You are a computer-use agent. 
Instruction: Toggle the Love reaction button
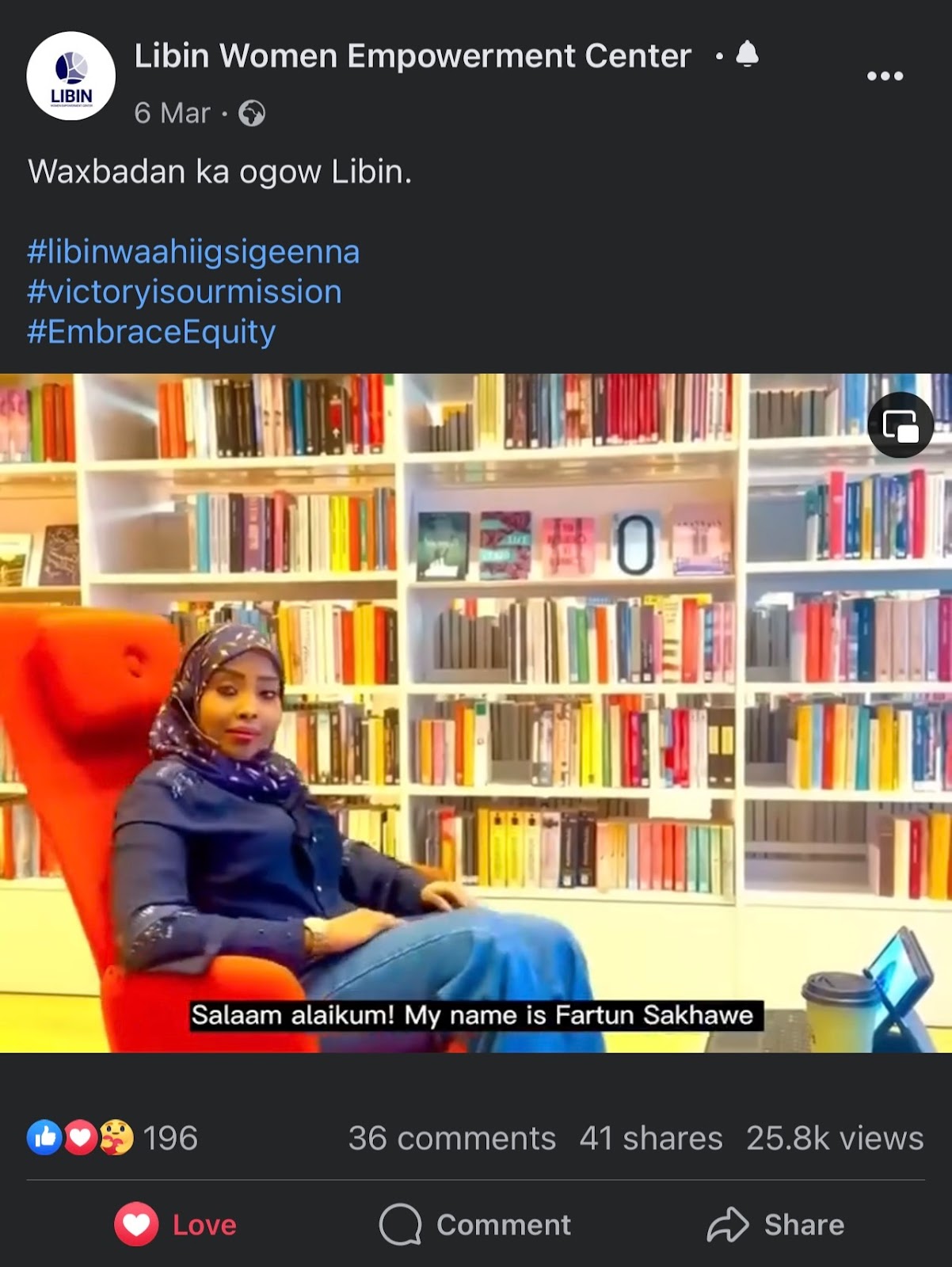click(176, 1224)
